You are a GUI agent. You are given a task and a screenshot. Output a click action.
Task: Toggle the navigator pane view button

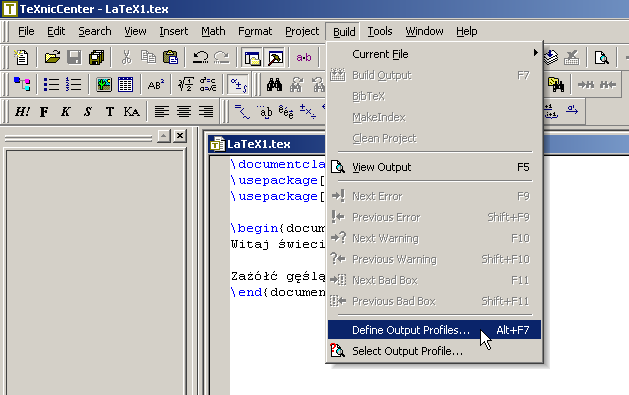pyautogui.click(x=252, y=58)
